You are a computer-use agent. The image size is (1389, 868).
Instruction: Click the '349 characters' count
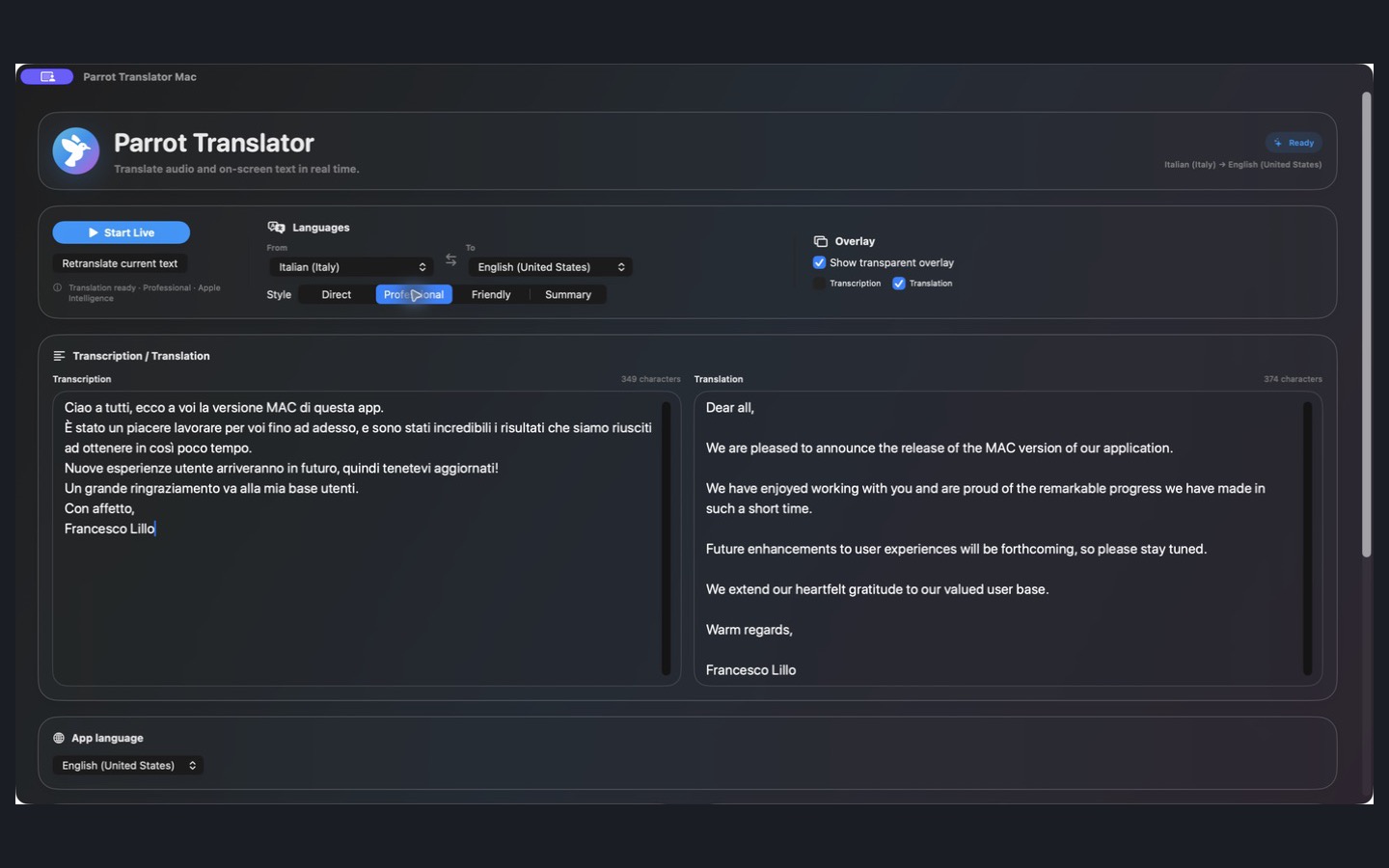[x=651, y=379]
